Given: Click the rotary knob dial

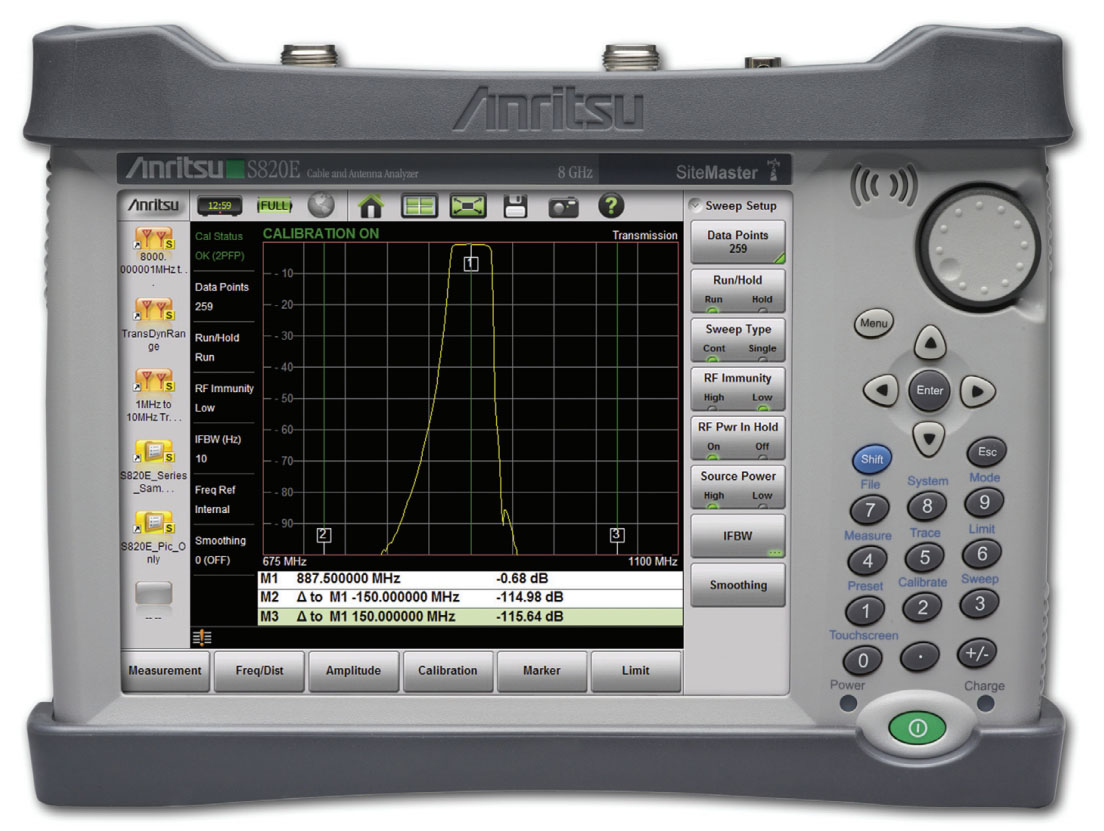Looking at the screenshot, I should pos(979,248).
